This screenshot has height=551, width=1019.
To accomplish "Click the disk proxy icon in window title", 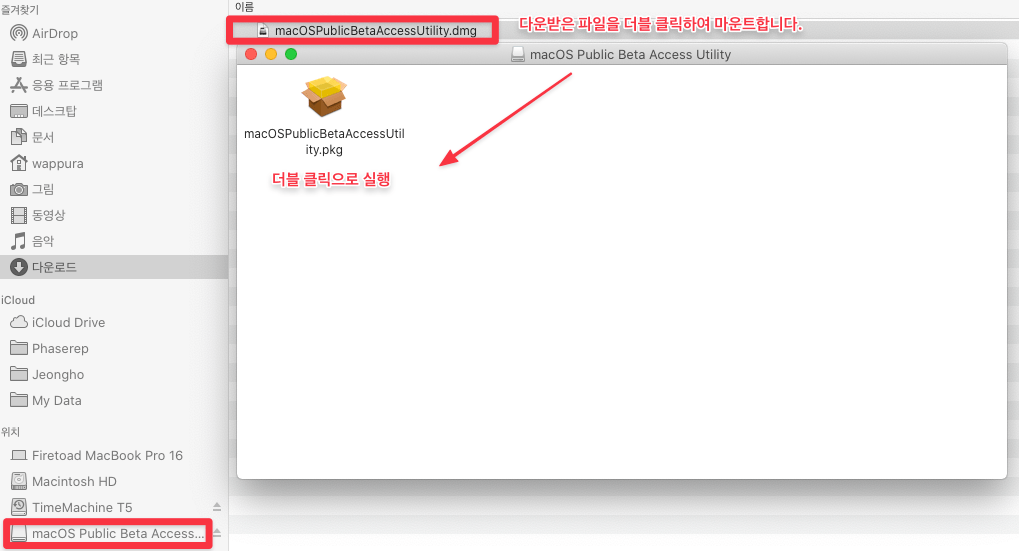I will pos(517,55).
